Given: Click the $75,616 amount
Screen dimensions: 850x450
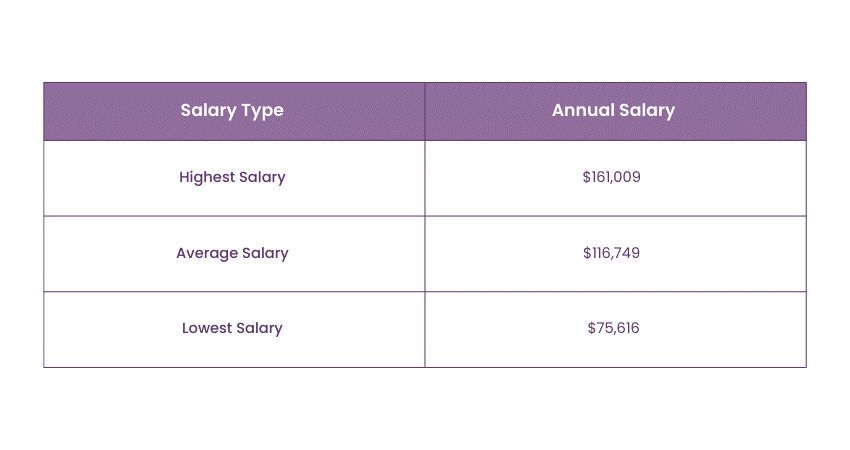Looking at the screenshot, I should coord(613,328).
